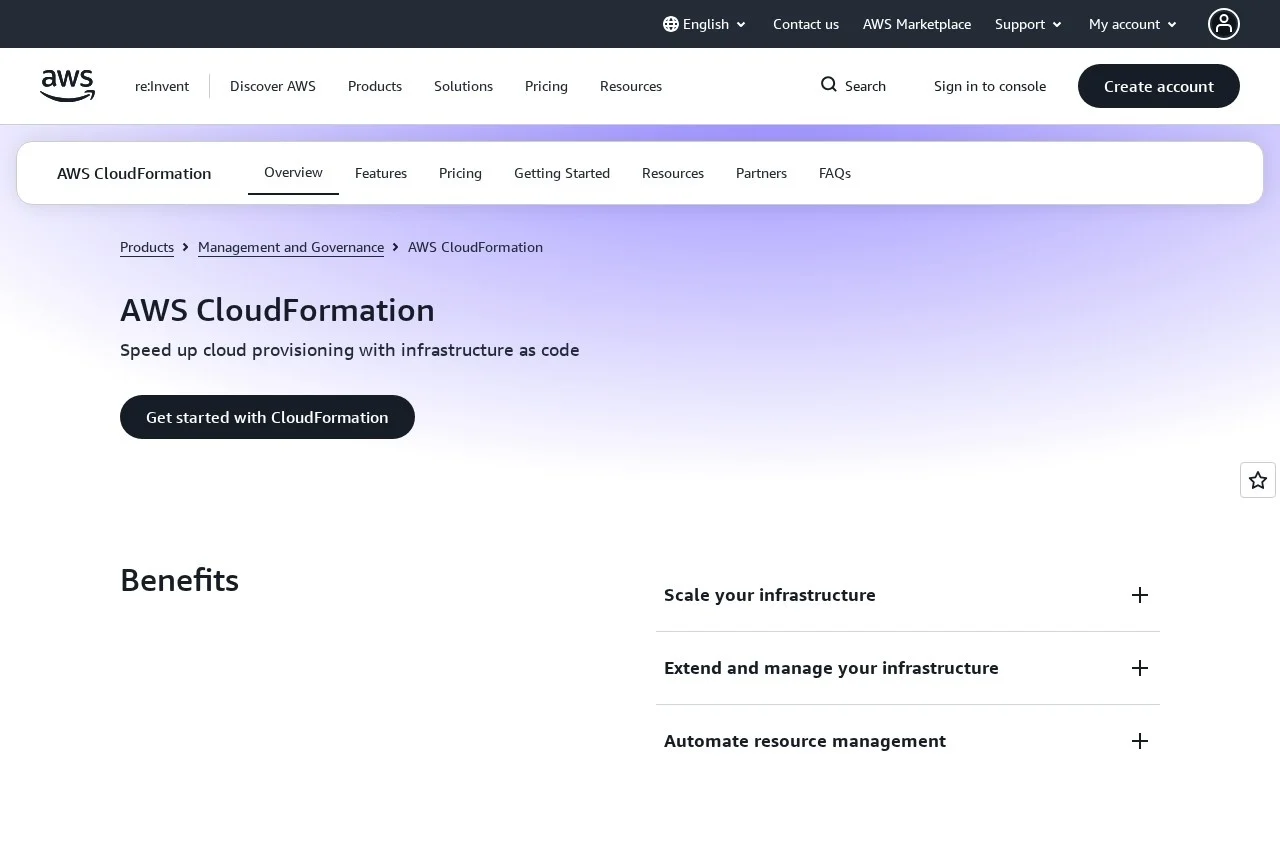Open the Solutions menu

click(463, 86)
